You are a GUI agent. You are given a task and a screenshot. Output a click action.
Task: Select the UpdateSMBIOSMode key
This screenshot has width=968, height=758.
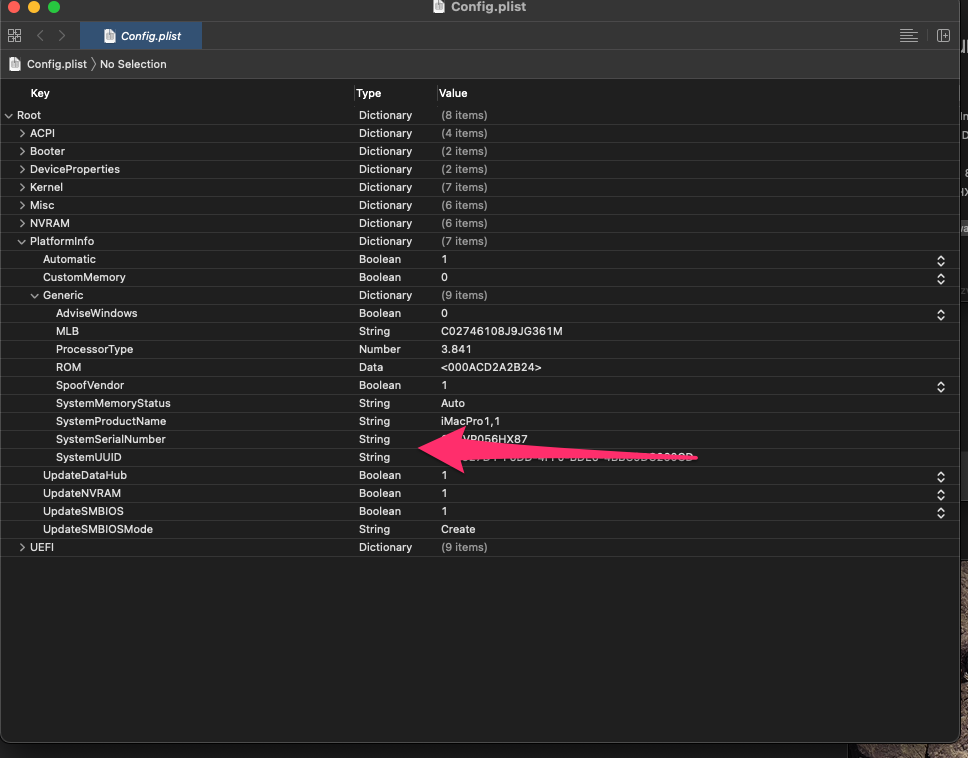tap(98, 529)
